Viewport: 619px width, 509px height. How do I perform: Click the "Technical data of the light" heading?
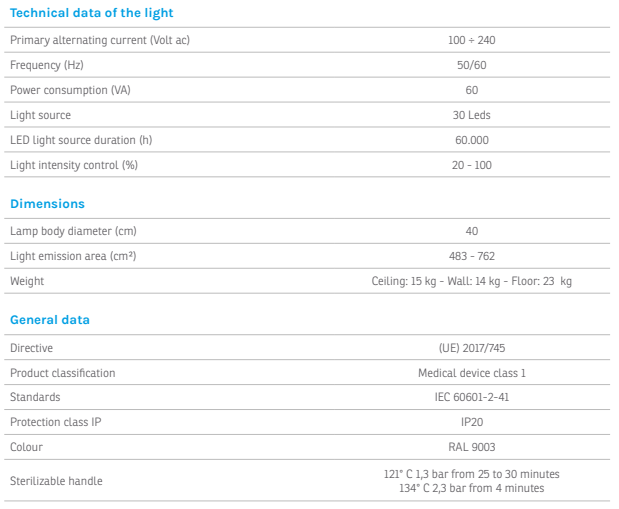91,13
